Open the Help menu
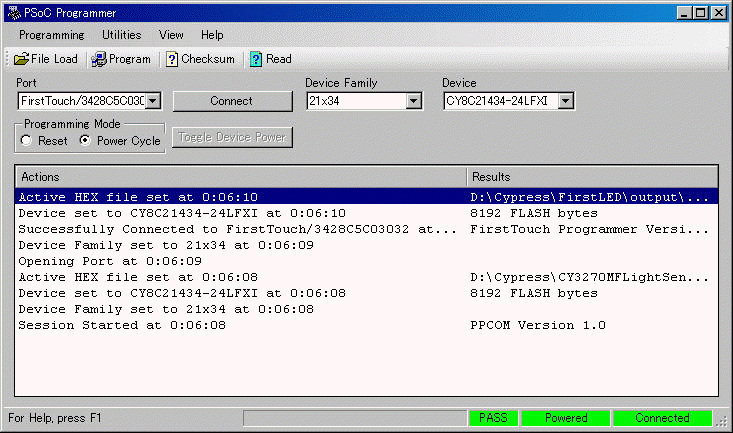This screenshot has width=733, height=433. pyautogui.click(x=212, y=35)
